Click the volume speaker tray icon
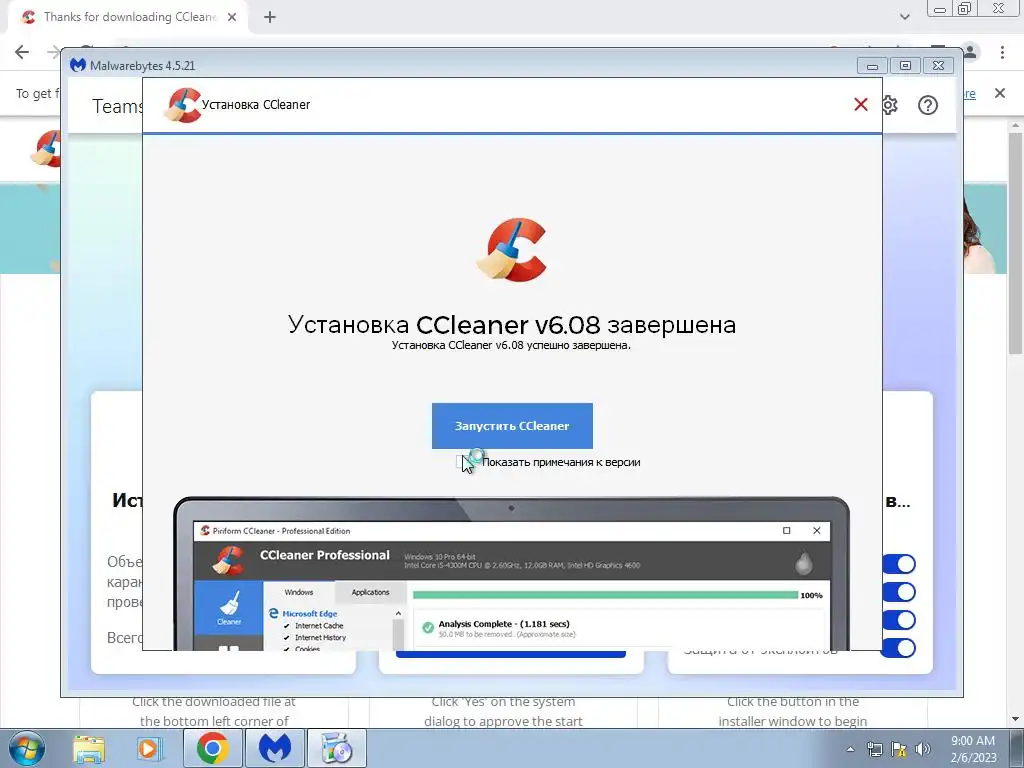 tap(923, 749)
